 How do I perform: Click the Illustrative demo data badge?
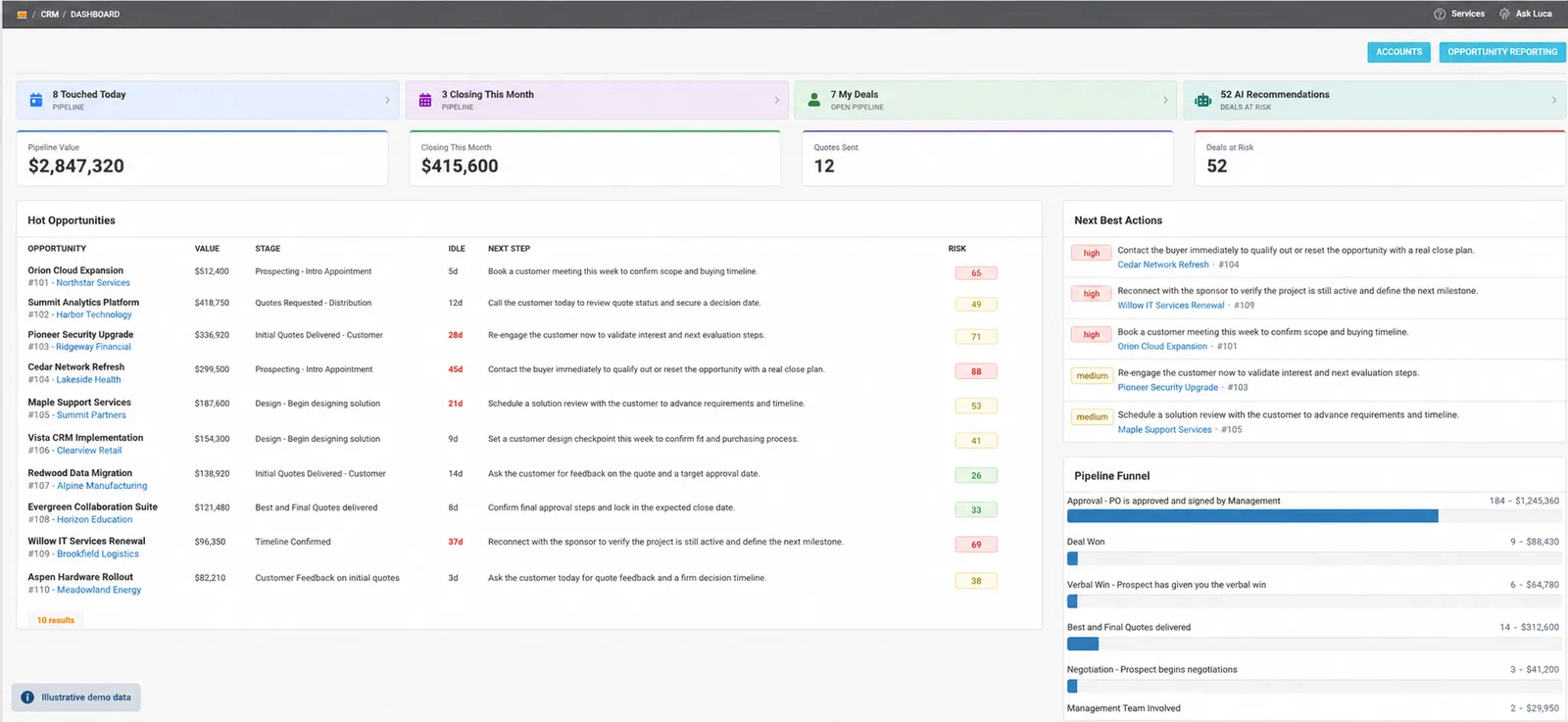click(76, 698)
